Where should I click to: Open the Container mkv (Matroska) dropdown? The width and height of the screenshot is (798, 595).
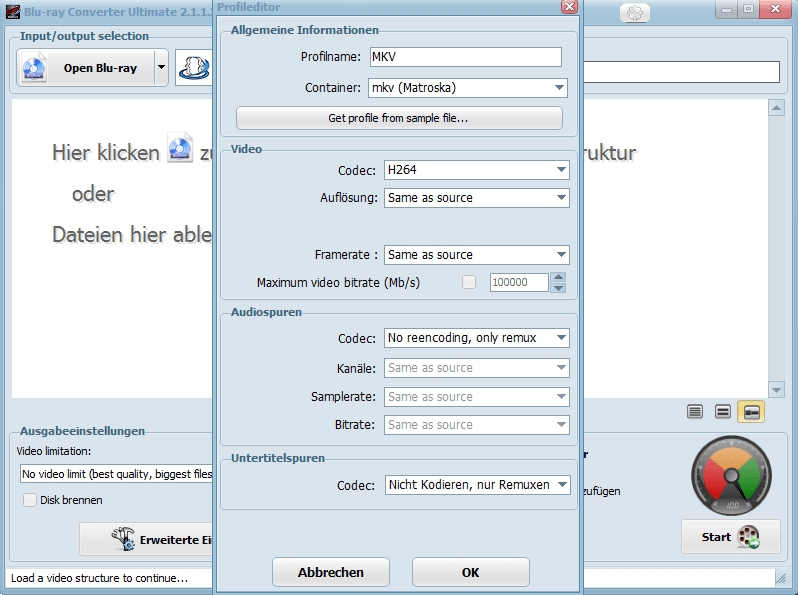click(x=468, y=88)
